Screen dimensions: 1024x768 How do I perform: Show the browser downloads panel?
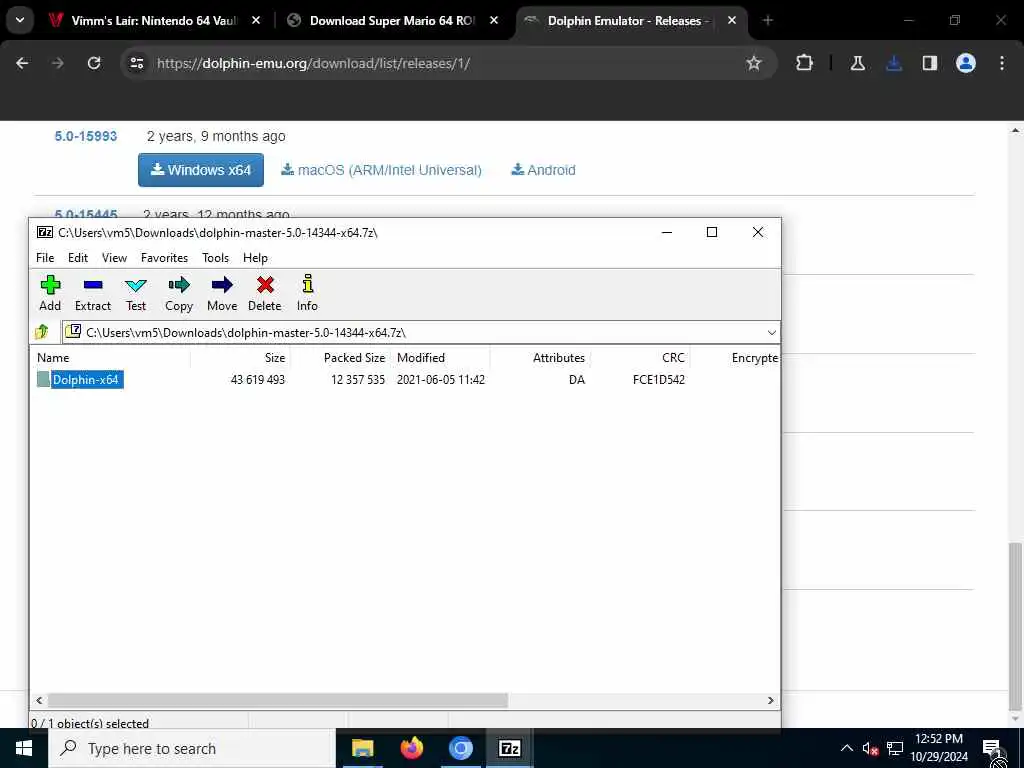[x=894, y=63]
